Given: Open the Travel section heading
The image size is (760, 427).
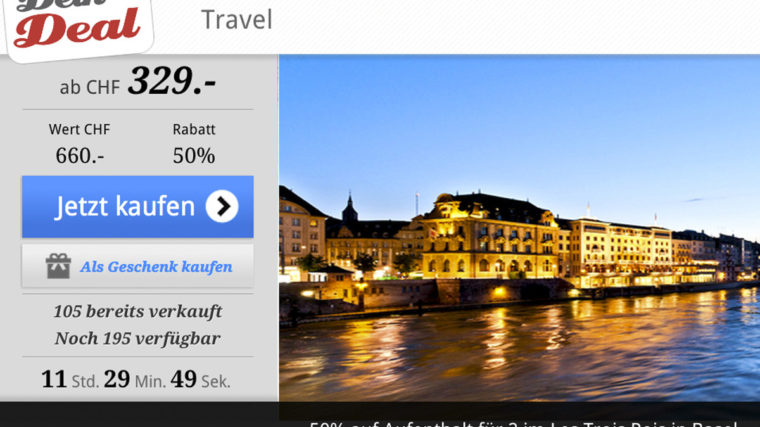Looking at the screenshot, I should tap(237, 20).
